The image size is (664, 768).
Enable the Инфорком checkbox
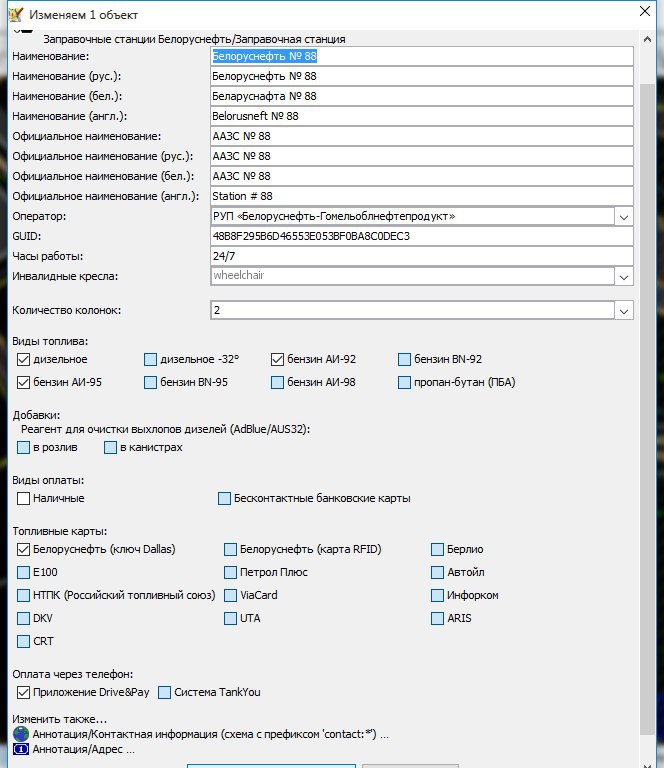[x=437, y=595]
